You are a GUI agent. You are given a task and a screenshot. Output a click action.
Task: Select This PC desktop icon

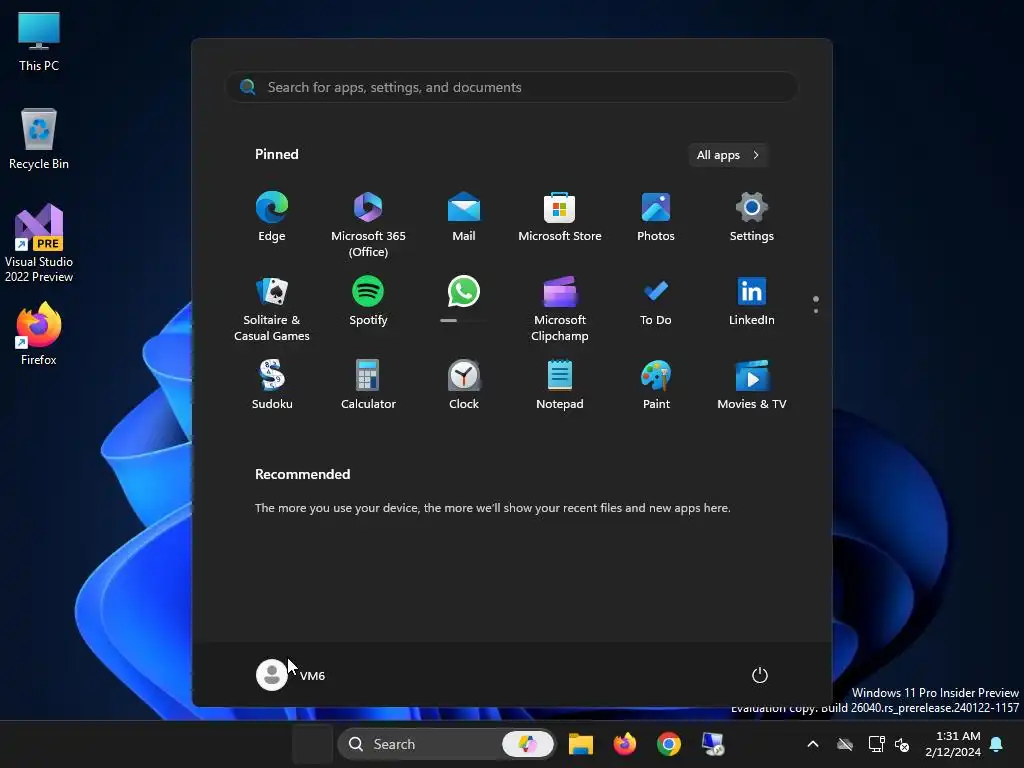[39, 41]
